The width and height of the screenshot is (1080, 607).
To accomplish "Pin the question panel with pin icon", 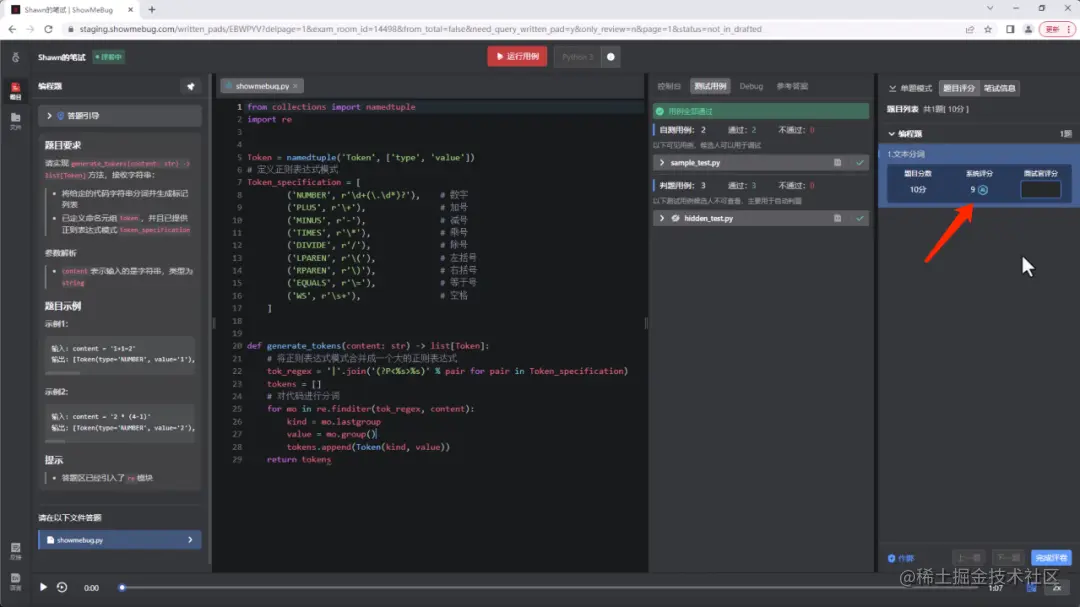I will point(191,86).
